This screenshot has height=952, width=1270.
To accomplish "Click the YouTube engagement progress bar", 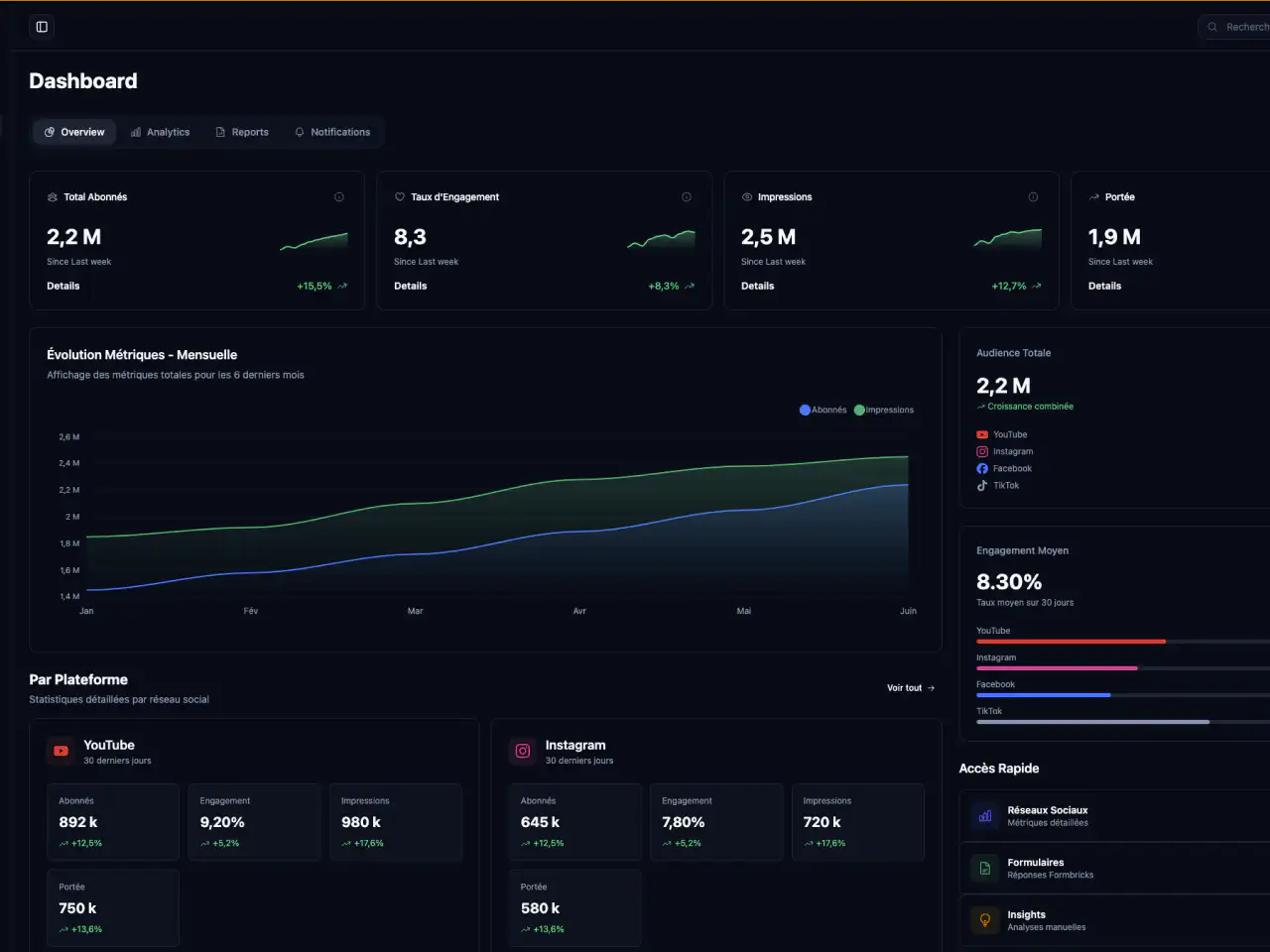I will click(1123, 642).
